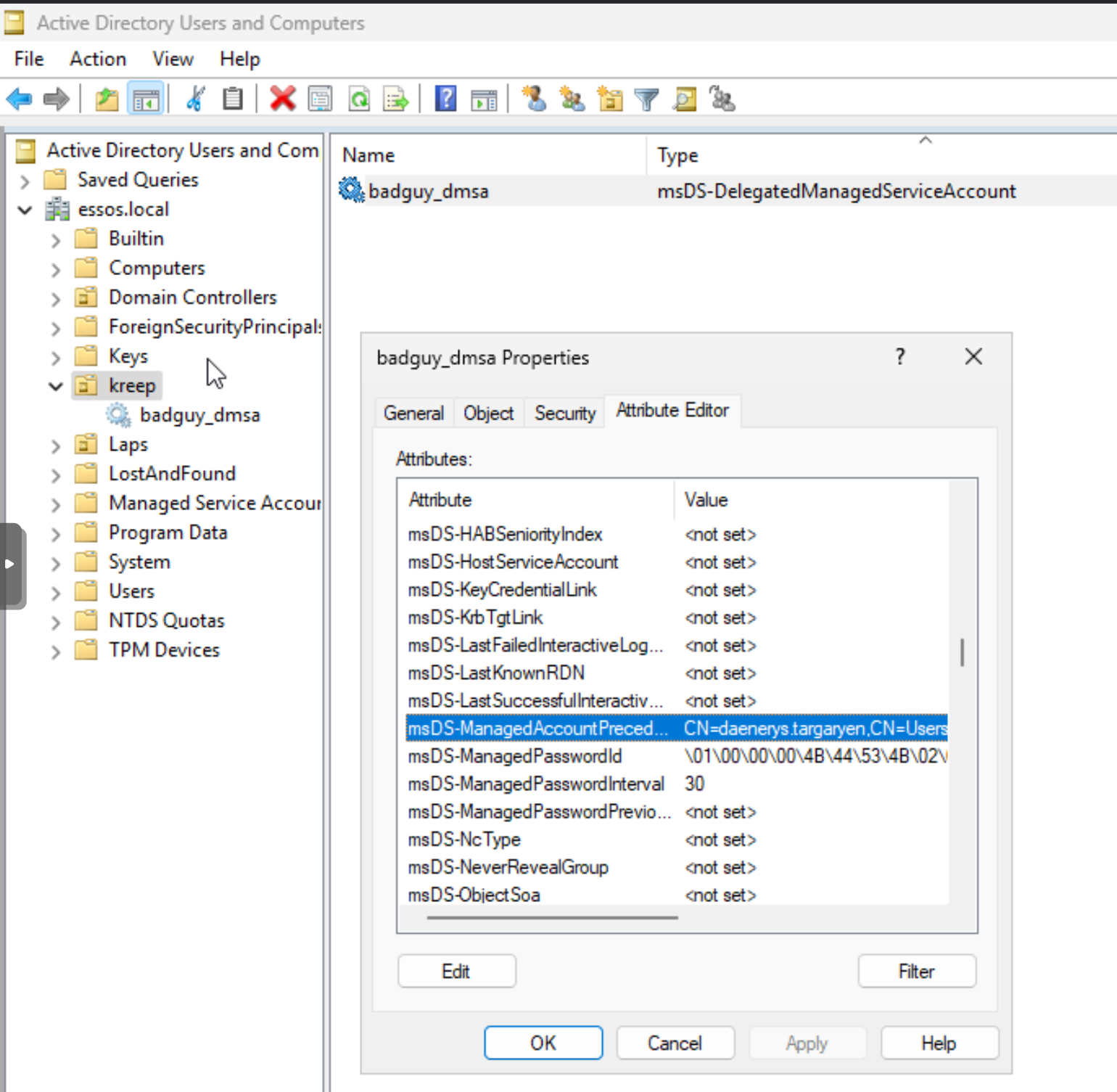Click the funnel Filter options icon
The image size is (1117, 1092).
[x=646, y=99]
